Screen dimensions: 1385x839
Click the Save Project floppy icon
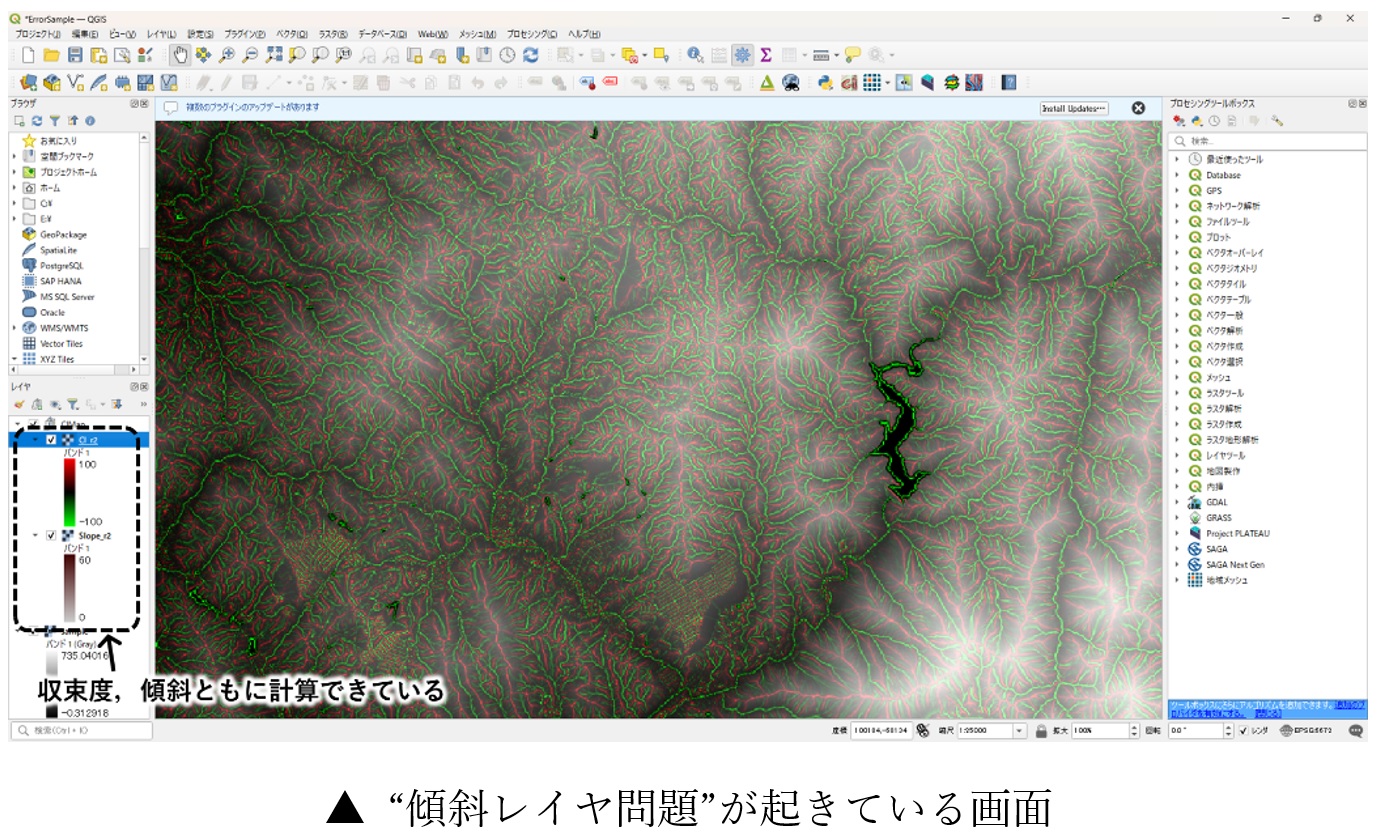pos(75,55)
